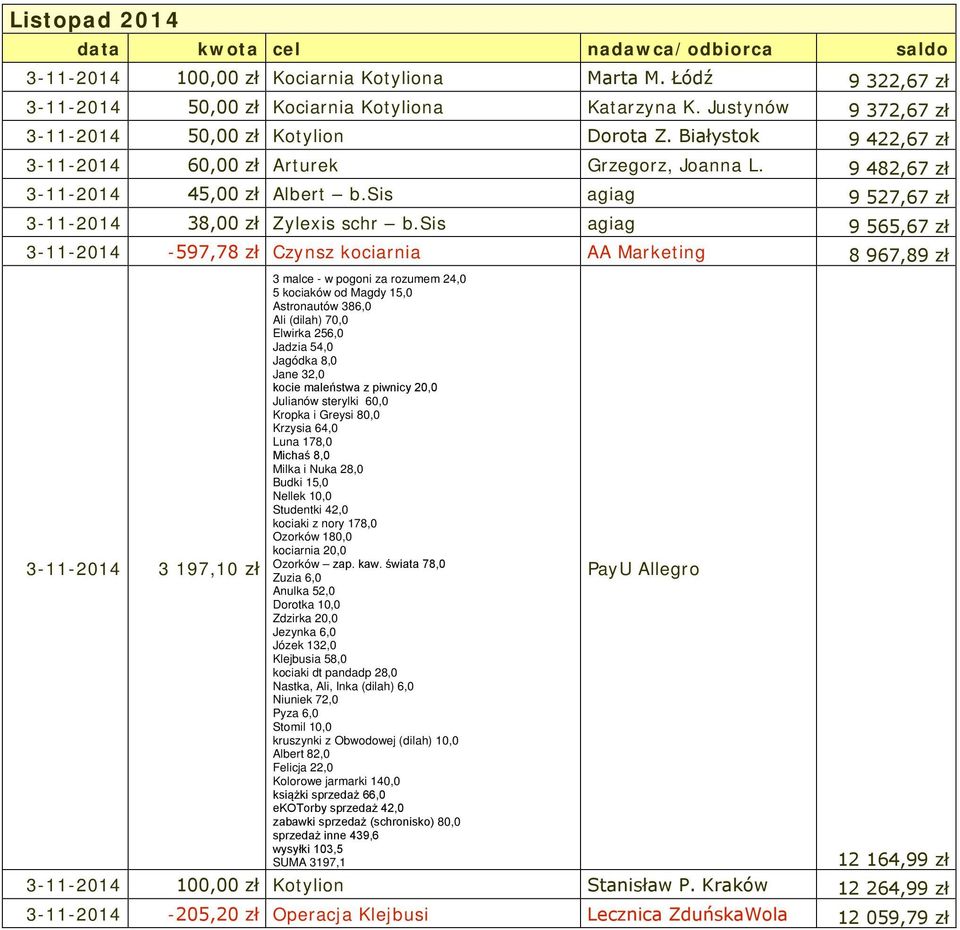The height and width of the screenshot is (930, 960).
Task: Click line 'Elwirka 256,0'
Action: click(x=308, y=334)
